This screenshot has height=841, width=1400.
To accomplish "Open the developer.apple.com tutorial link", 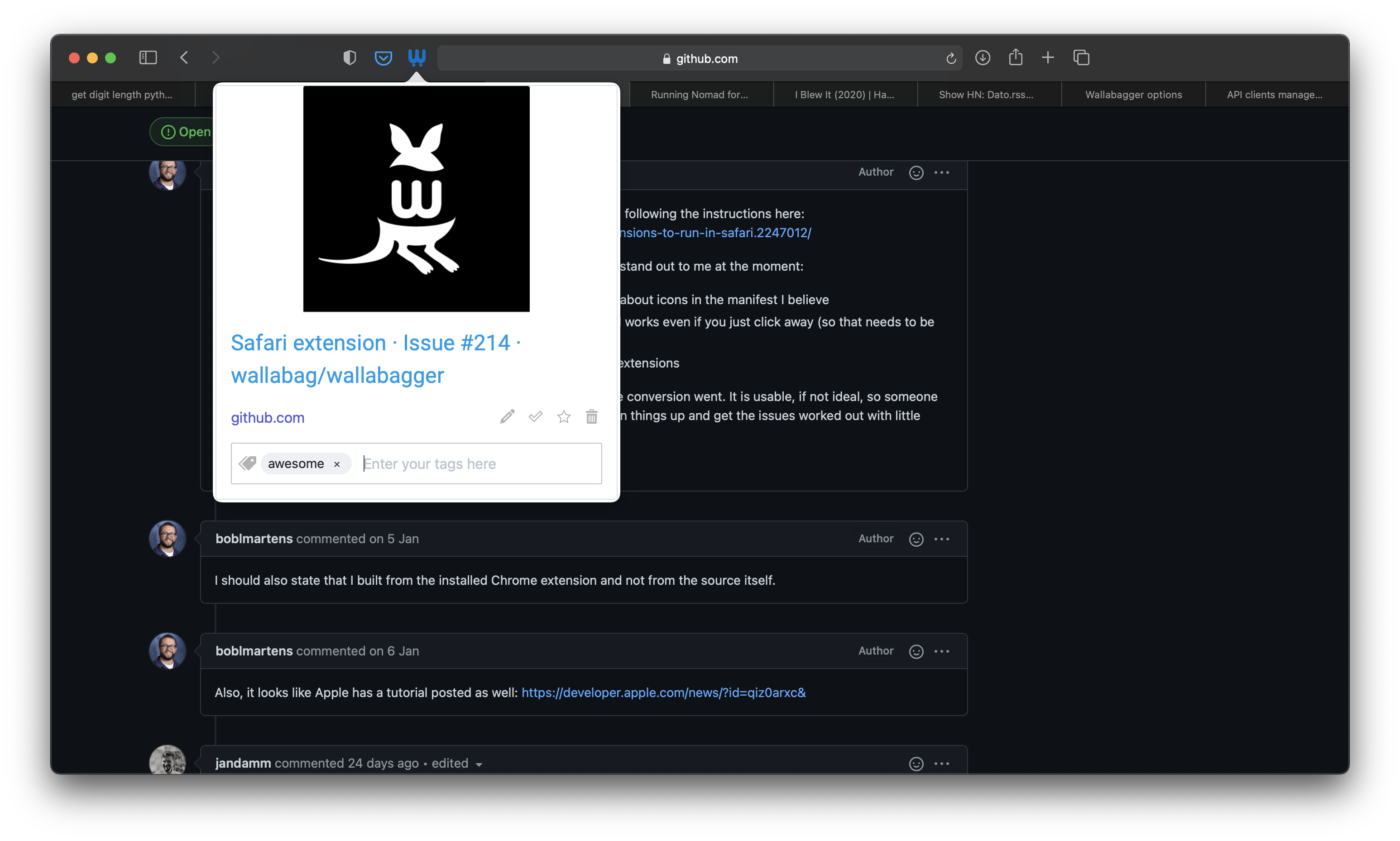I will click(663, 693).
